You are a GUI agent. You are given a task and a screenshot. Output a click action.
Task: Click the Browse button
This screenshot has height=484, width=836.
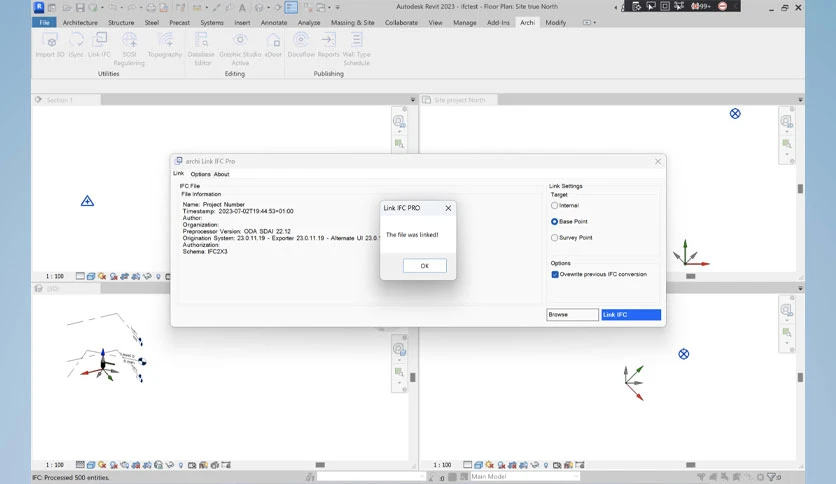point(572,314)
